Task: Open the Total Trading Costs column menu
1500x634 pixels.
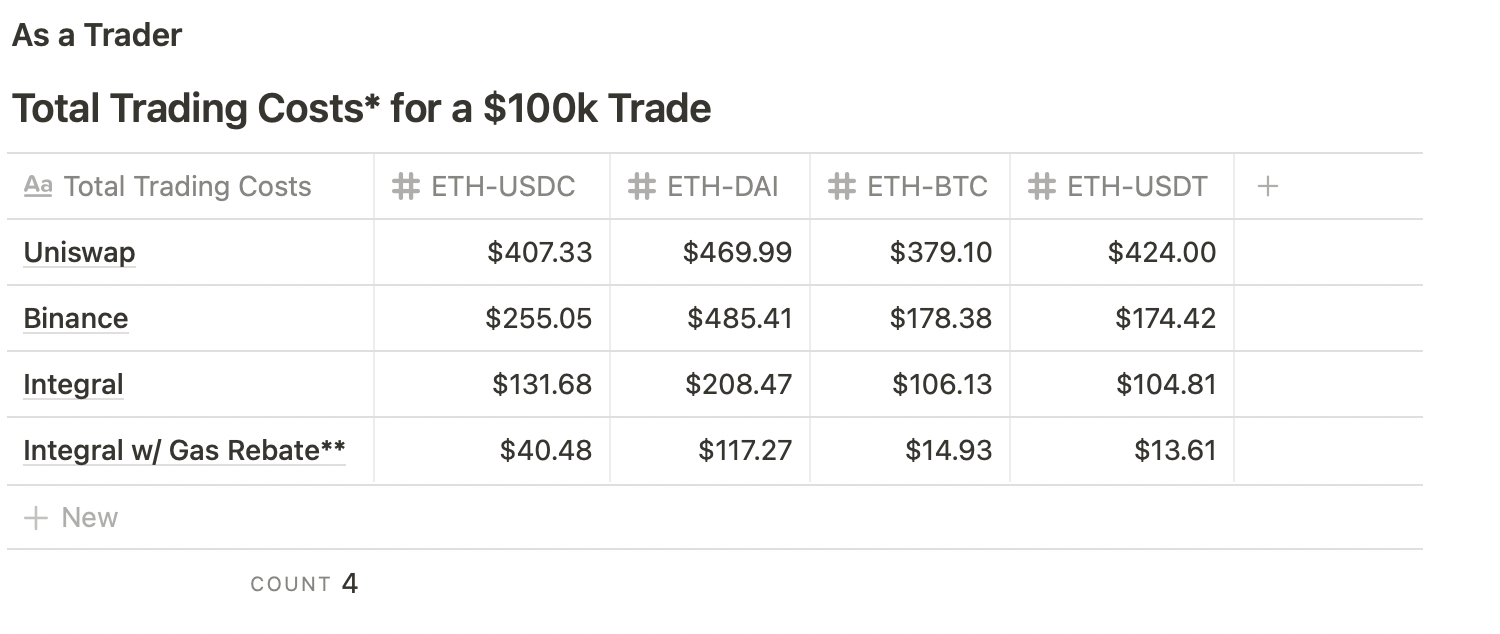Action: click(x=187, y=187)
